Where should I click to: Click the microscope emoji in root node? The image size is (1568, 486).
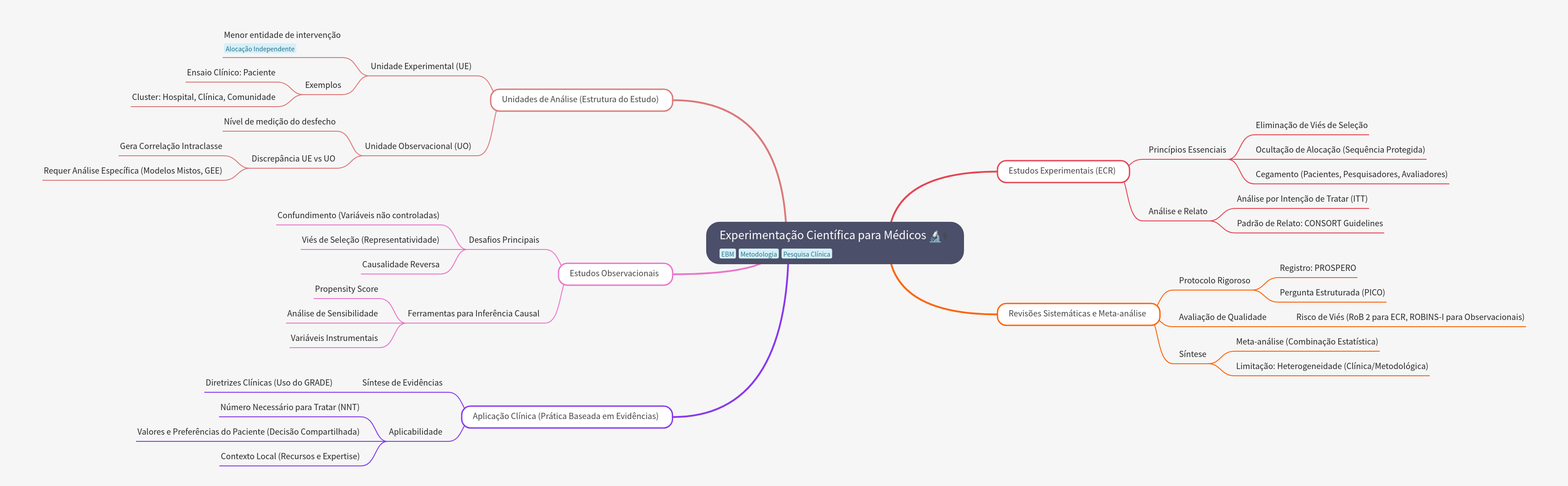[935, 236]
